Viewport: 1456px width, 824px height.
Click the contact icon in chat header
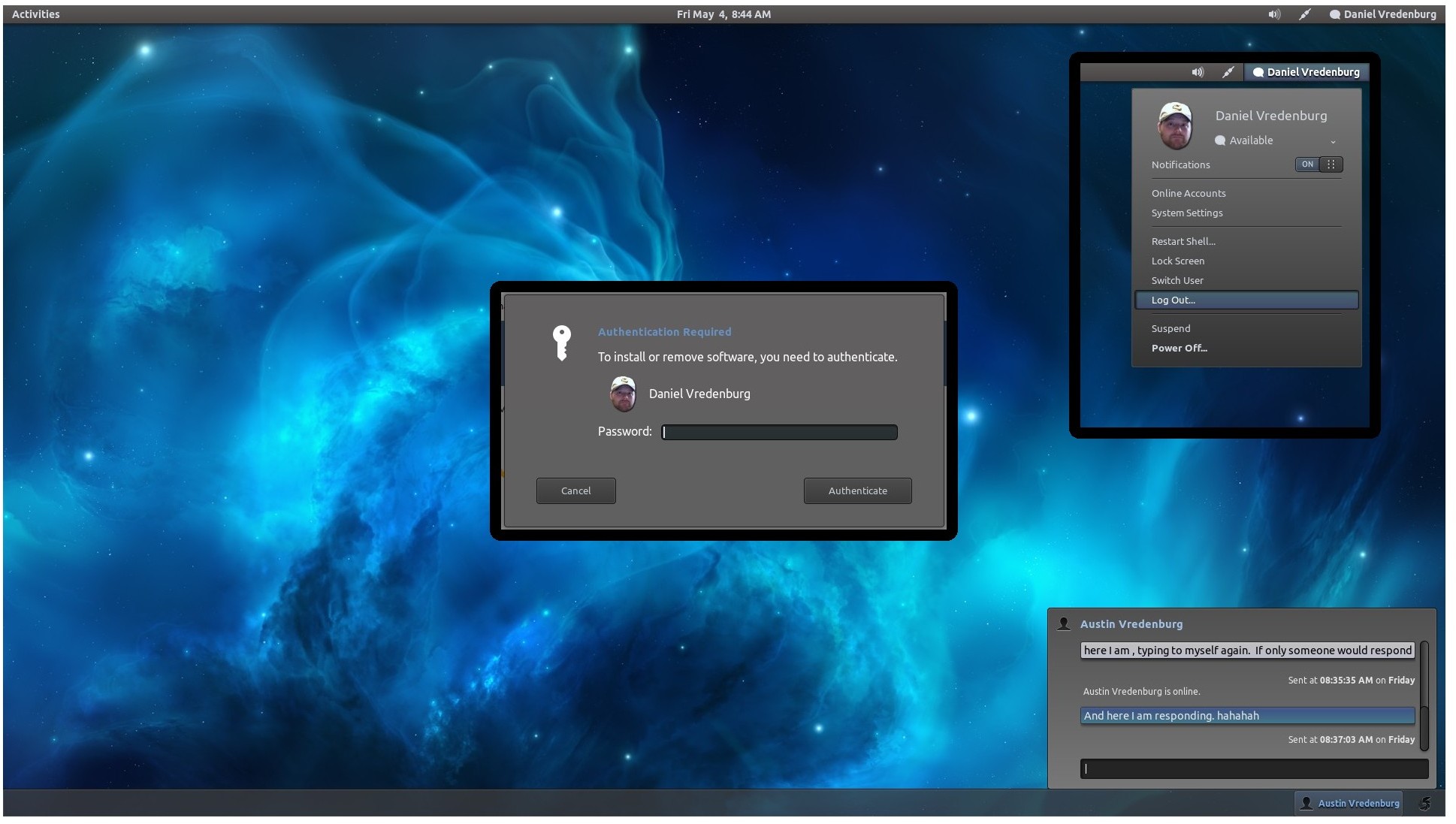pos(1064,623)
